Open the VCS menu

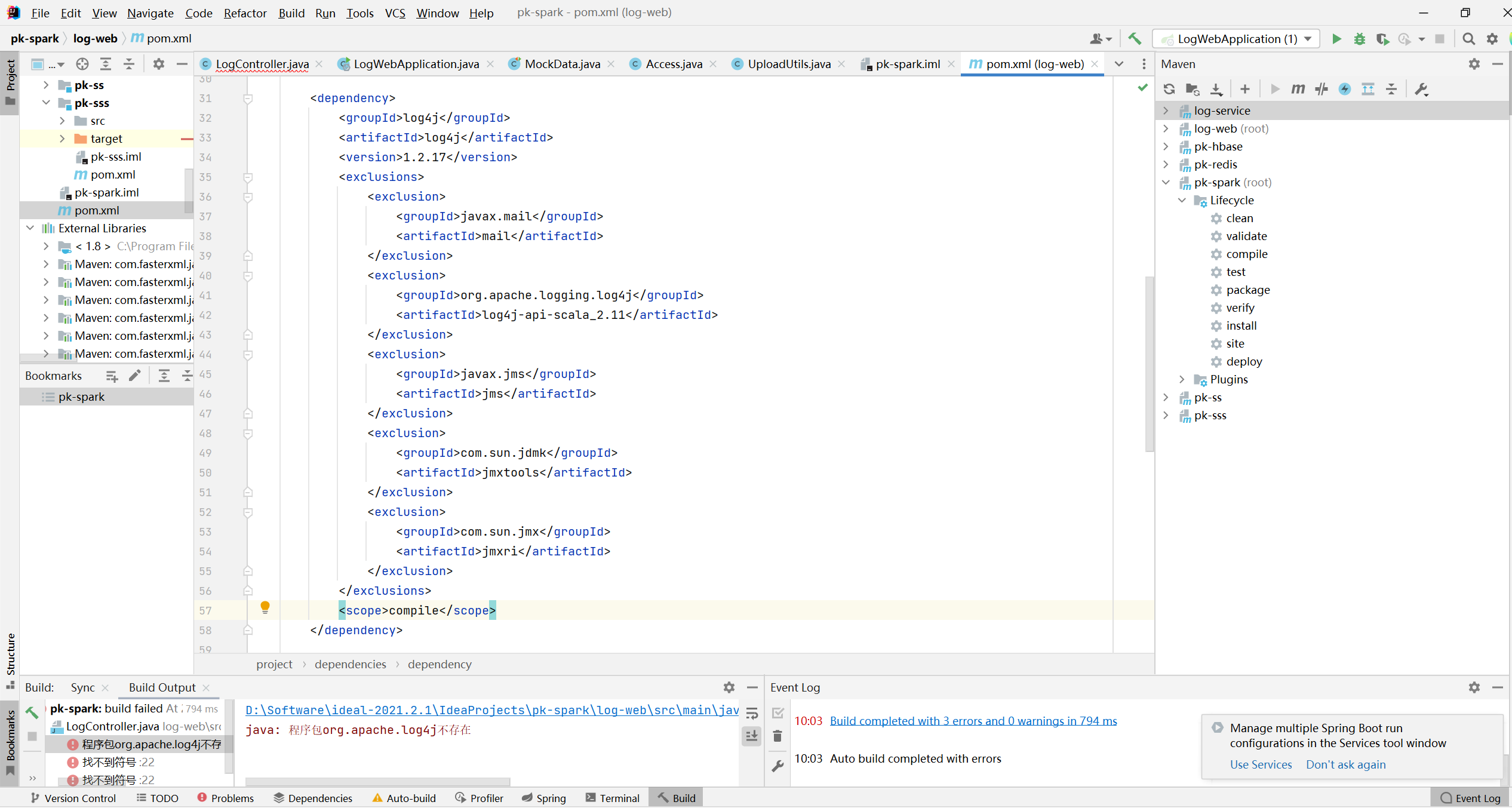point(395,13)
